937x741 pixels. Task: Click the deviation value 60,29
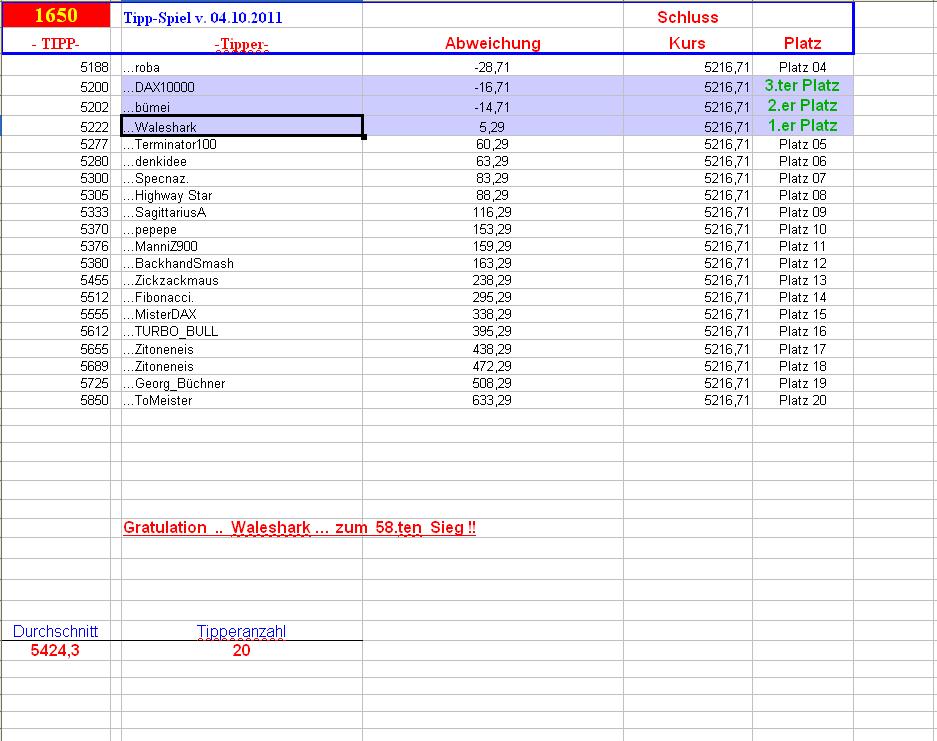coord(492,144)
